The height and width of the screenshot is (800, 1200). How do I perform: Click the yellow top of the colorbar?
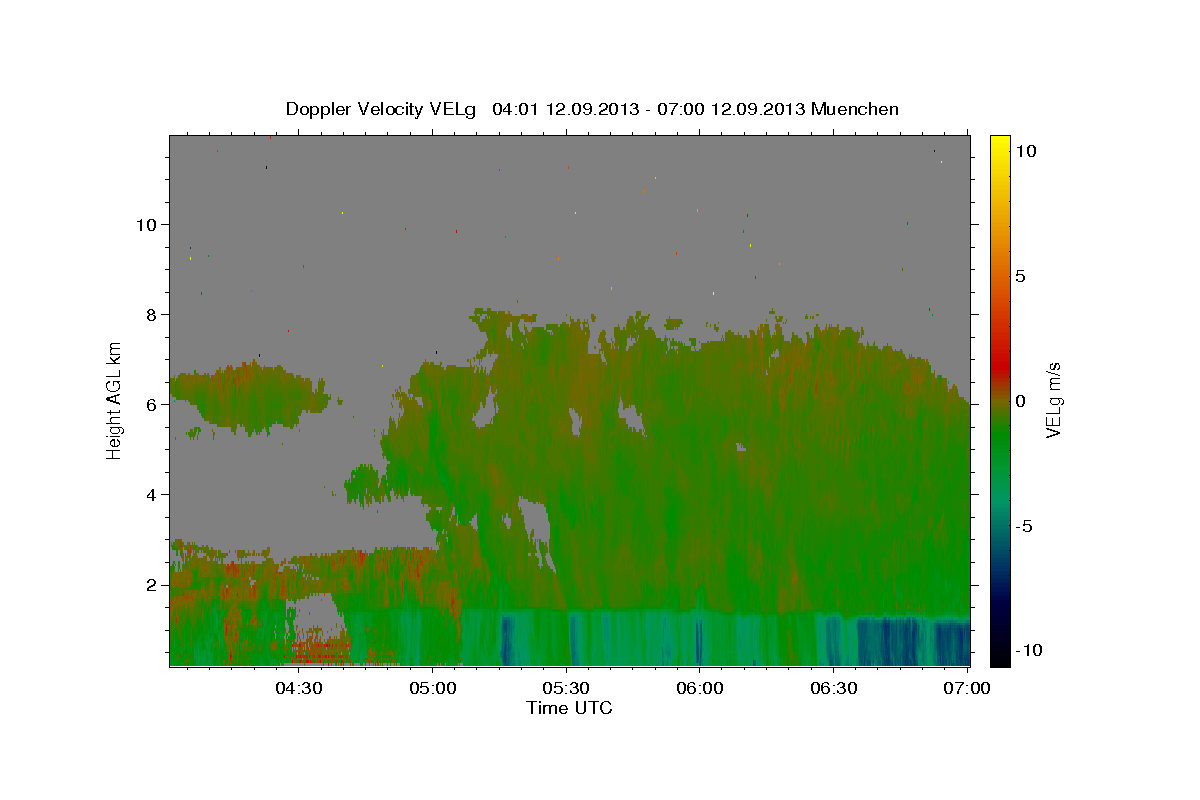pos(999,145)
